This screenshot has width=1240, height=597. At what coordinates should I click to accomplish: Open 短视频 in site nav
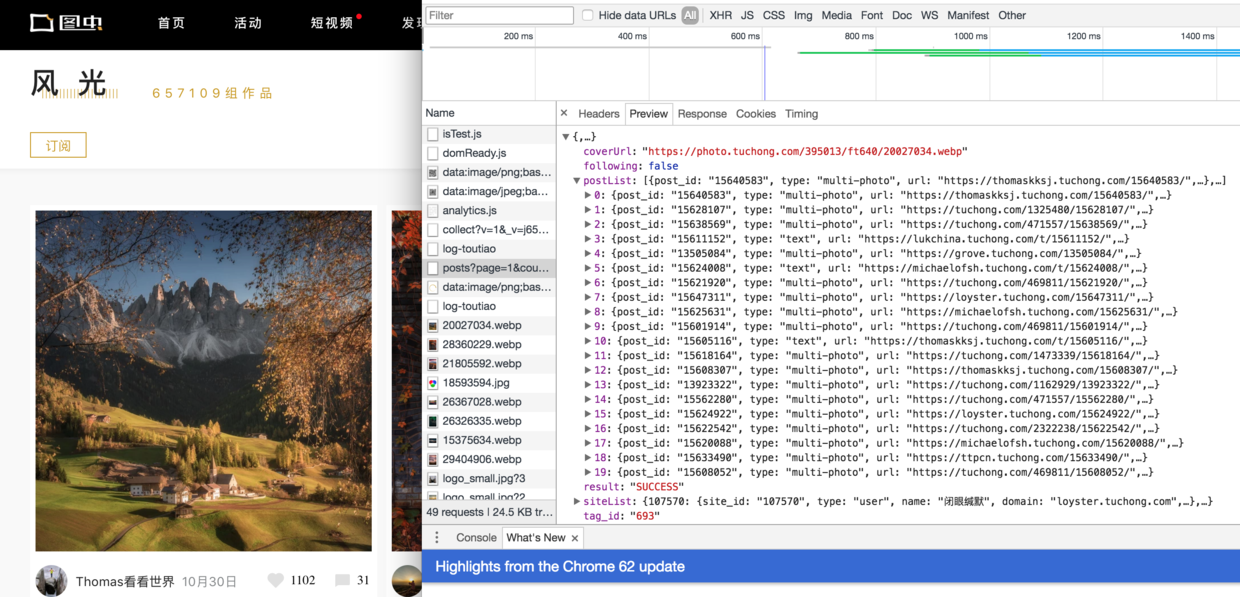pyautogui.click(x=332, y=23)
